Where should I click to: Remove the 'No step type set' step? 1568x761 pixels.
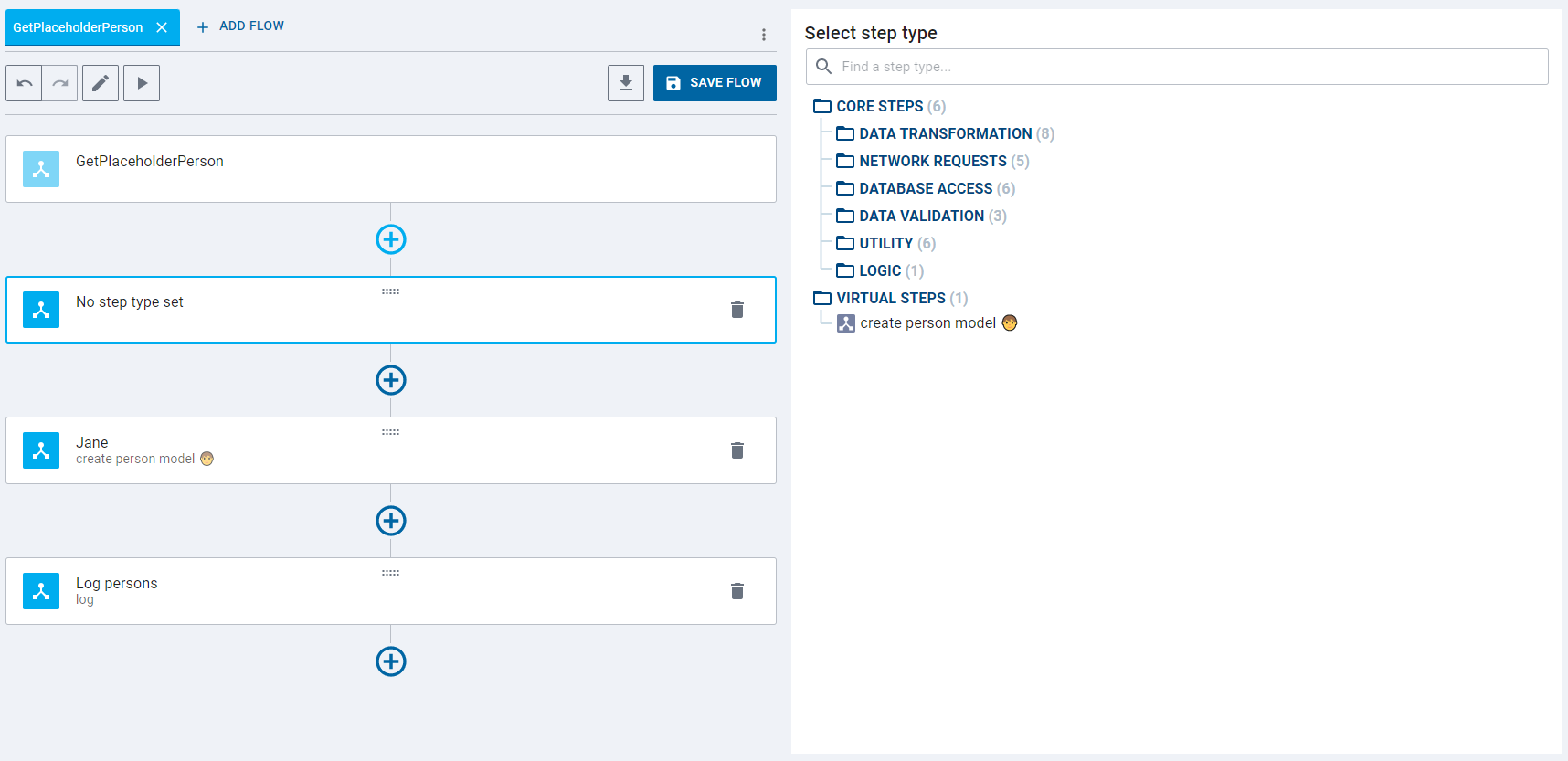click(737, 310)
